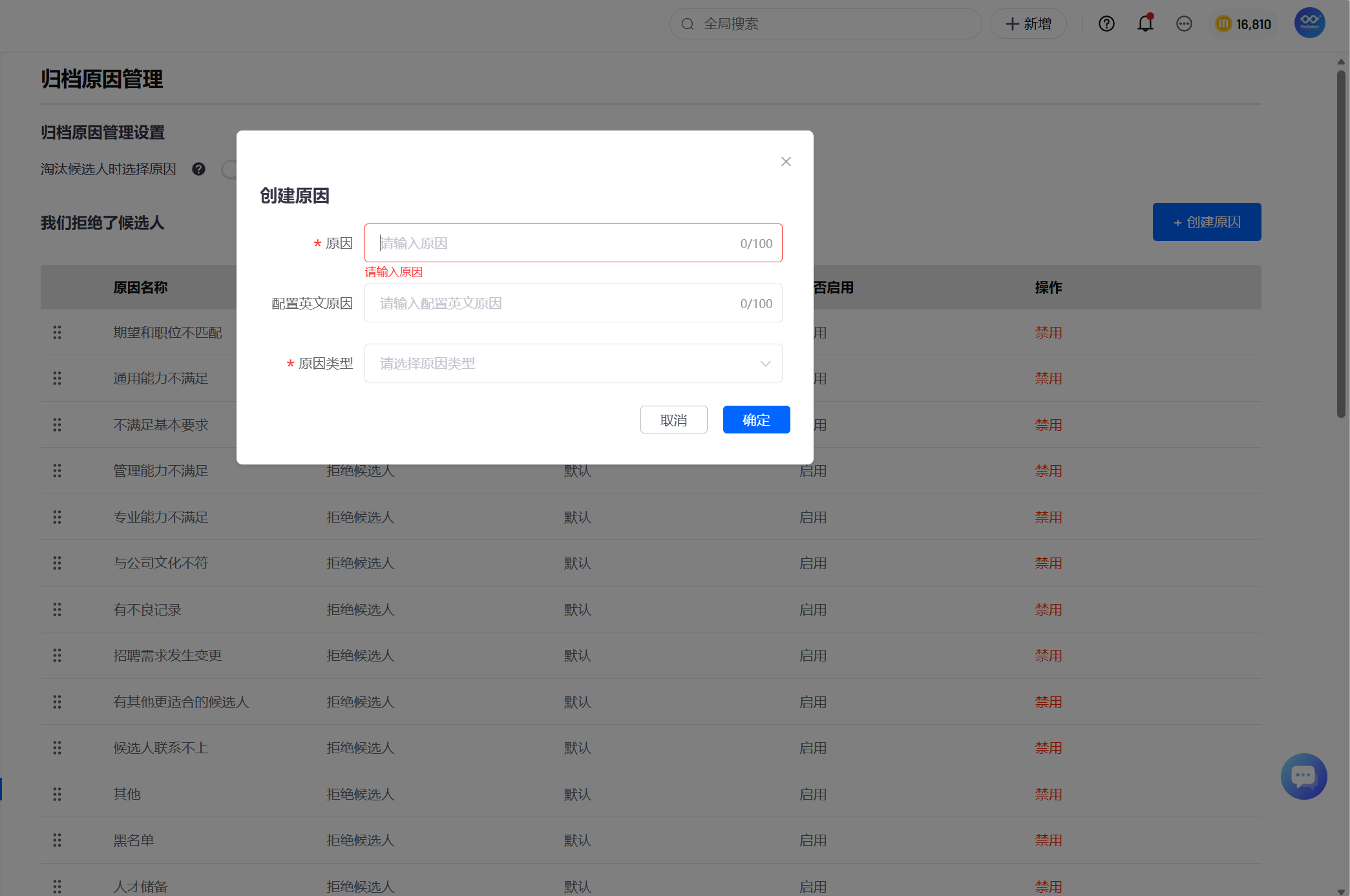1350x896 pixels.
Task: Click the 全局搜索 search field
Action: pos(825,24)
